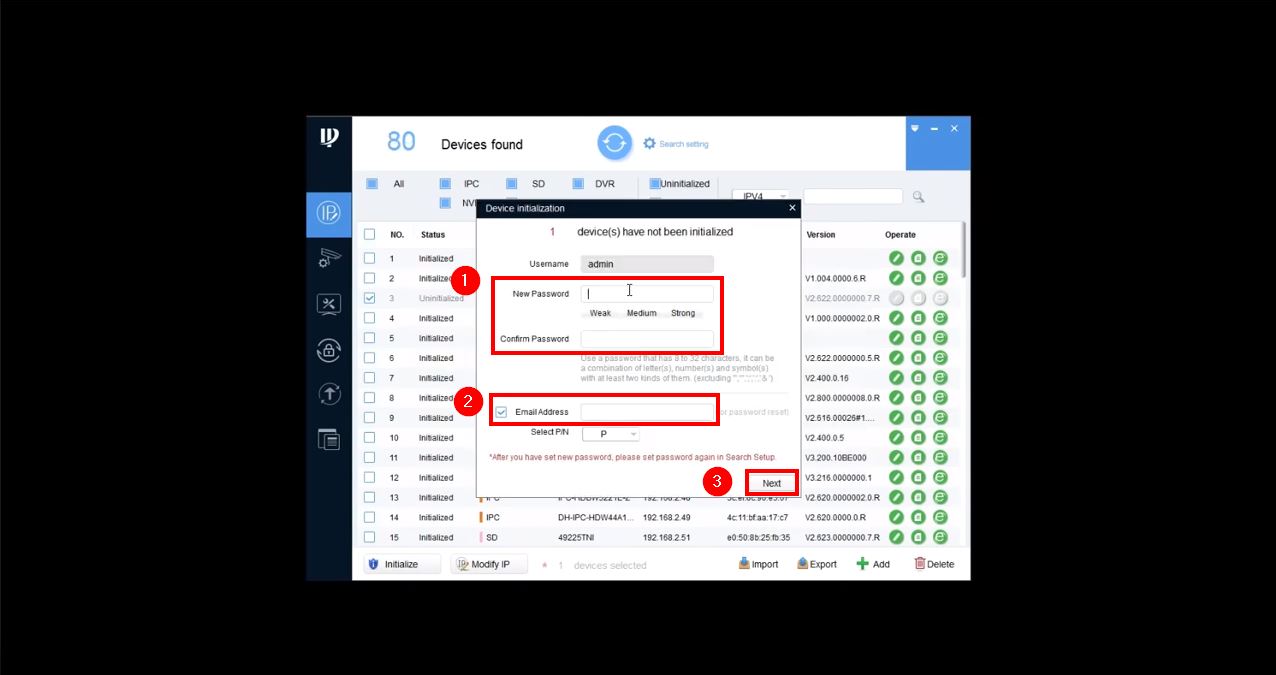The width and height of the screenshot is (1276, 675).
Task: Add a device with Add button
Action: coord(873,564)
